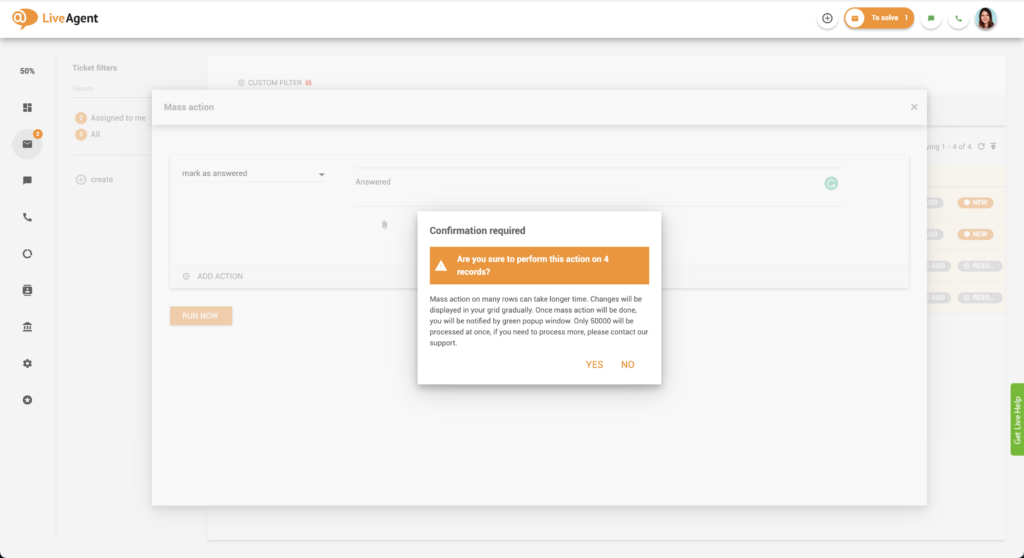
Task: Open the Knowledge base building icon
Action: point(27,327)
